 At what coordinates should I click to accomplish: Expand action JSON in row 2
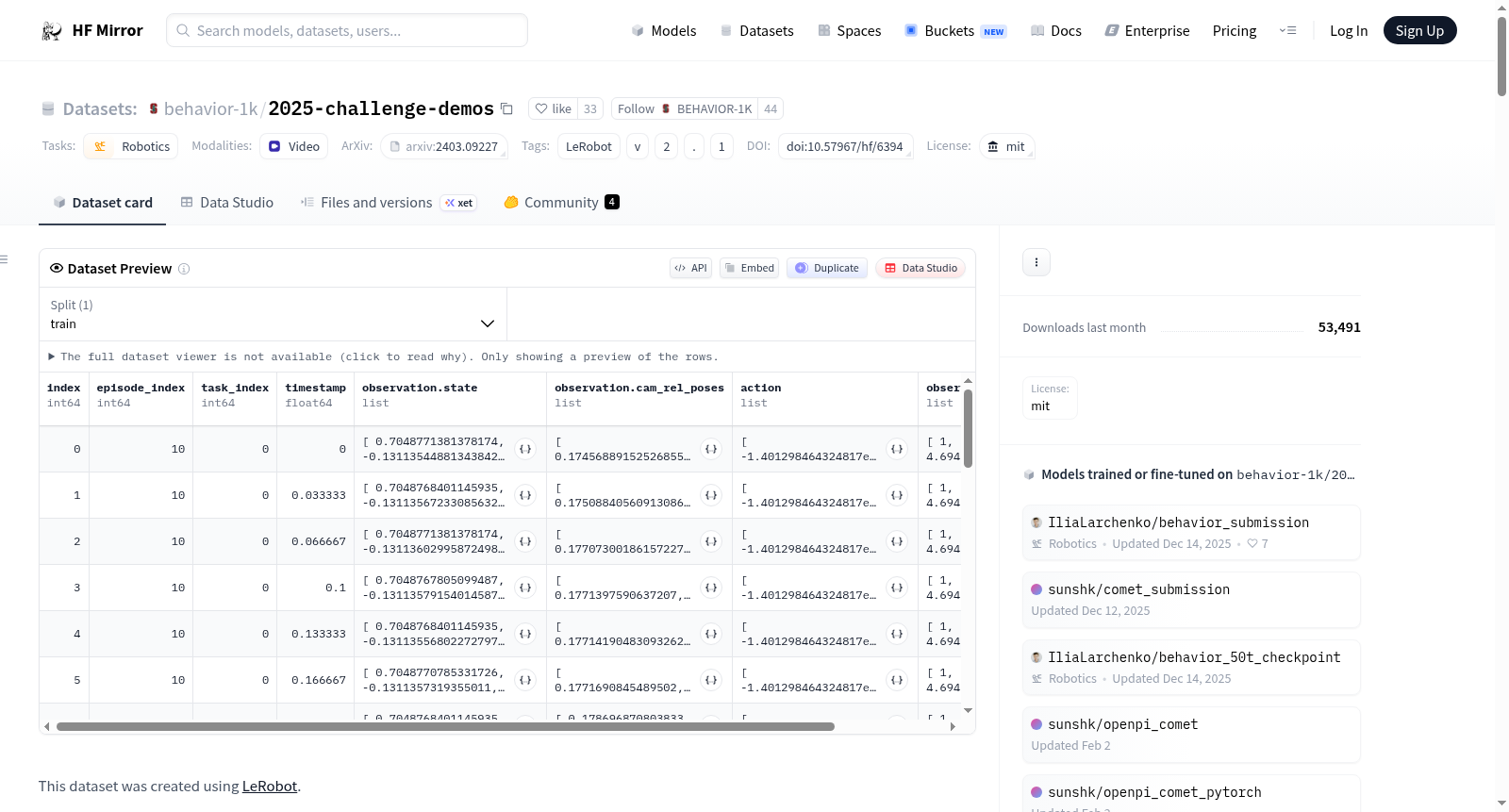point(898,541)
